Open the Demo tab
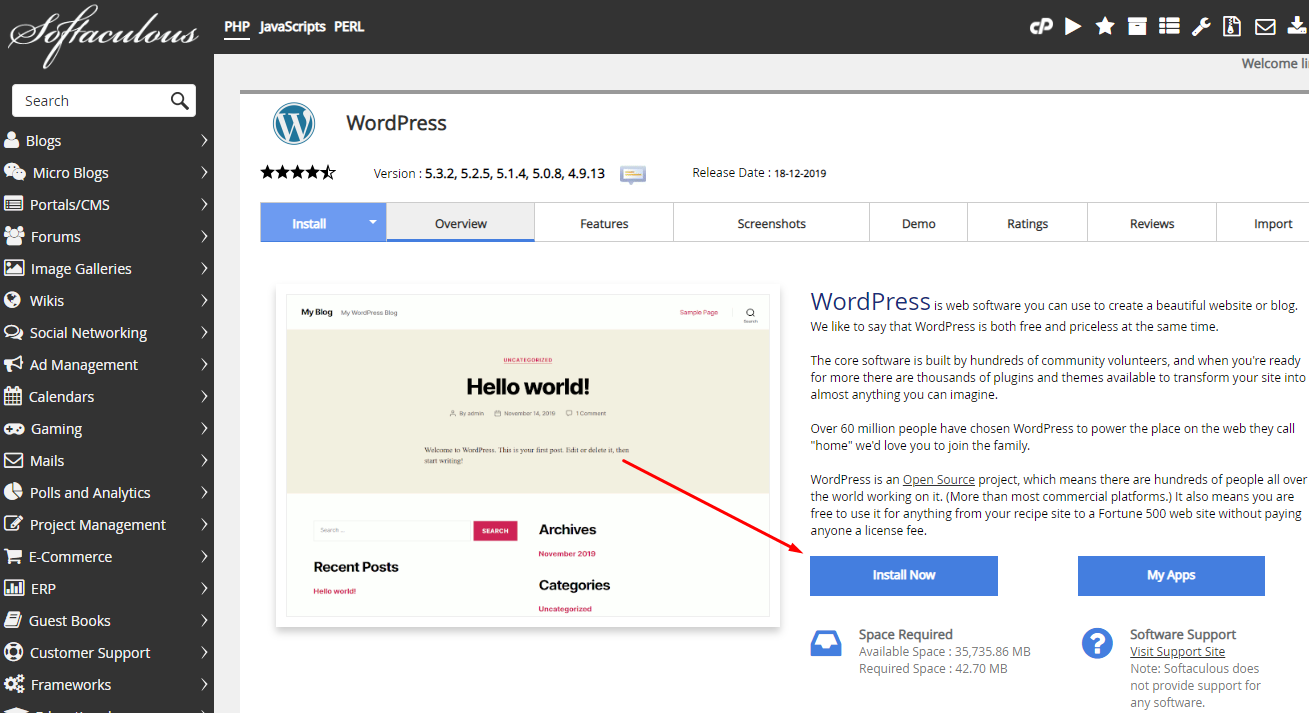 [x=919, y=223]
